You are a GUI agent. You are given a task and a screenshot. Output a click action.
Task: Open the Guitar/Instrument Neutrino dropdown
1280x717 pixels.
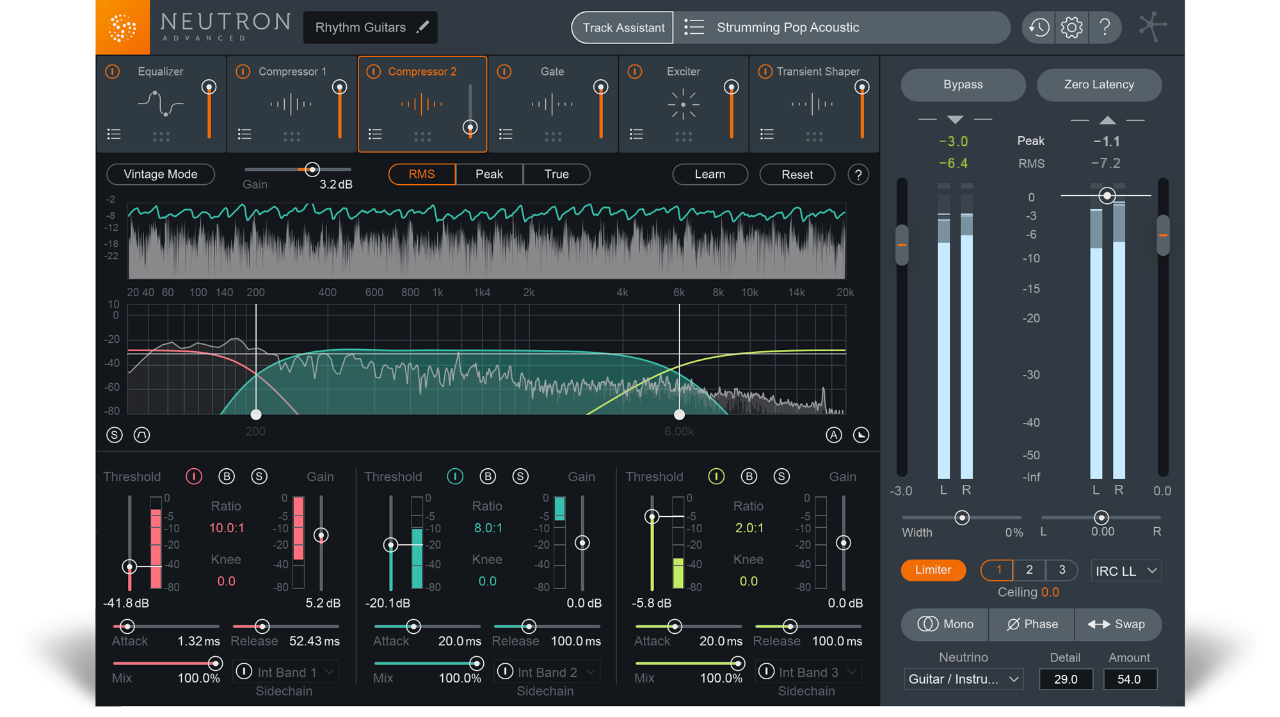[x=963, y=678]
